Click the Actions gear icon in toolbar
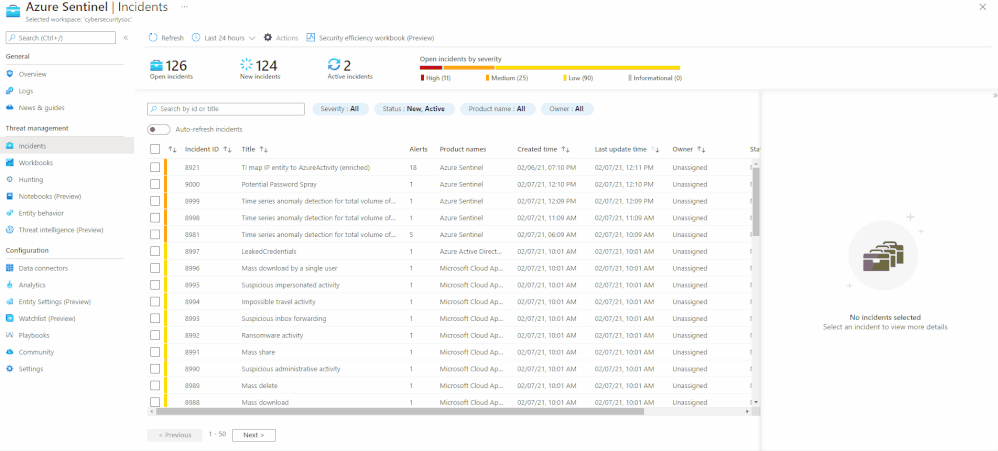 pyautogui.click(x=268, y=38)
